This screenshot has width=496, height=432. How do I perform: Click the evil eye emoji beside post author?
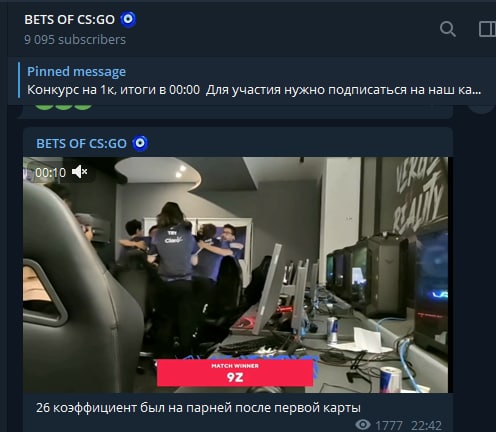click(140, 143)
